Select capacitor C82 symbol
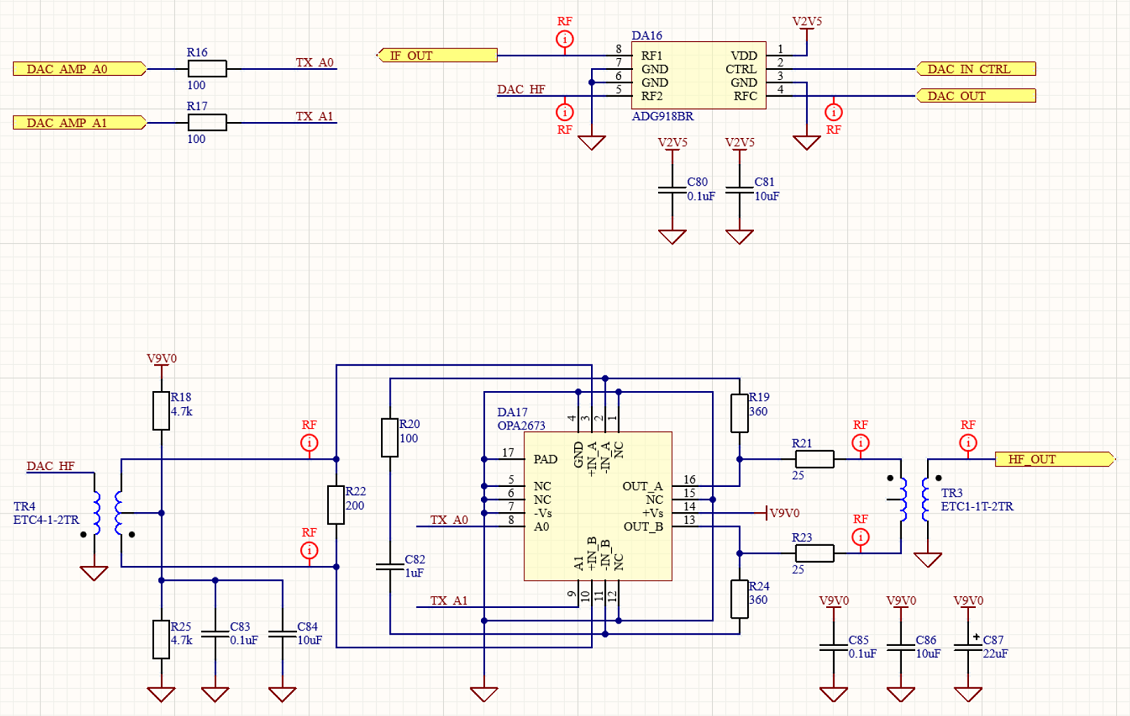Screen dimensions: 1130x716 click(x=389, y=566)
